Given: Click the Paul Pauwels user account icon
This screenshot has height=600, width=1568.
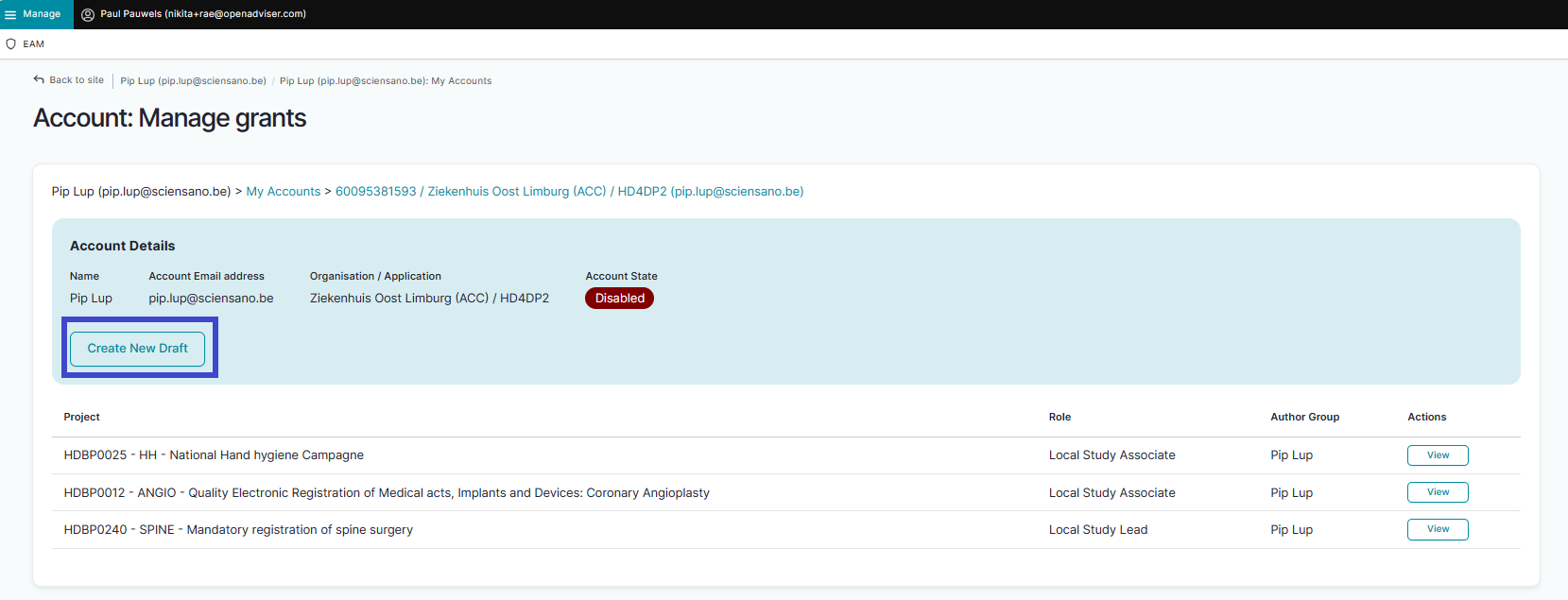Looking at the screenshot, I should [88, 14].
